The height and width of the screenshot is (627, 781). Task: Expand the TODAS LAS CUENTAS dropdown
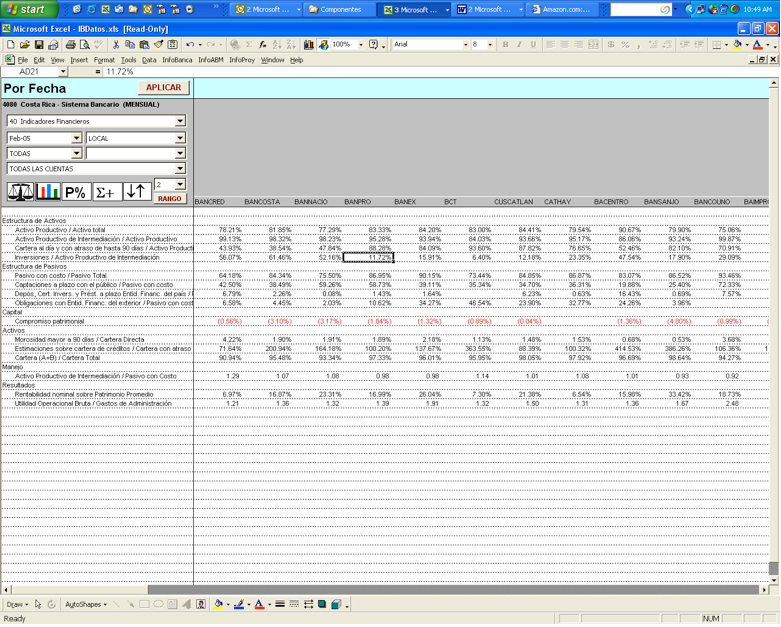(180, 169)
